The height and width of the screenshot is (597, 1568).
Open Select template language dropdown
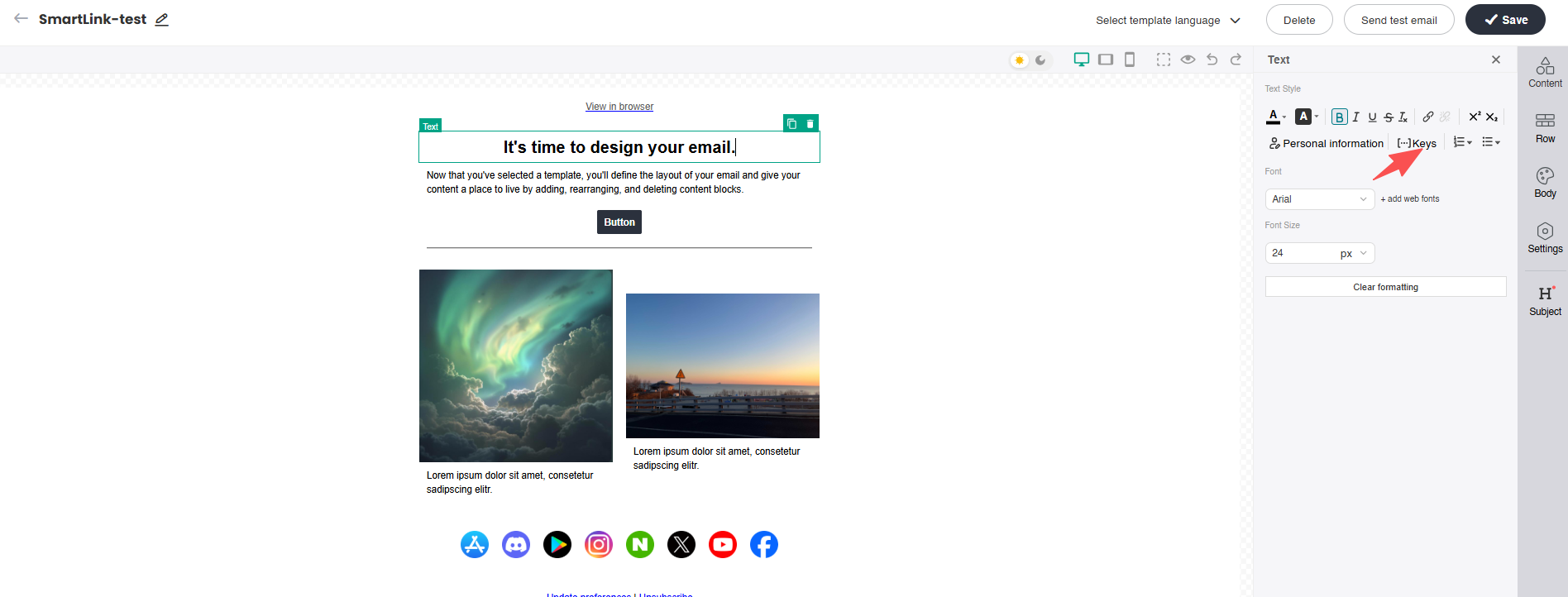[x=1168, y=20]
